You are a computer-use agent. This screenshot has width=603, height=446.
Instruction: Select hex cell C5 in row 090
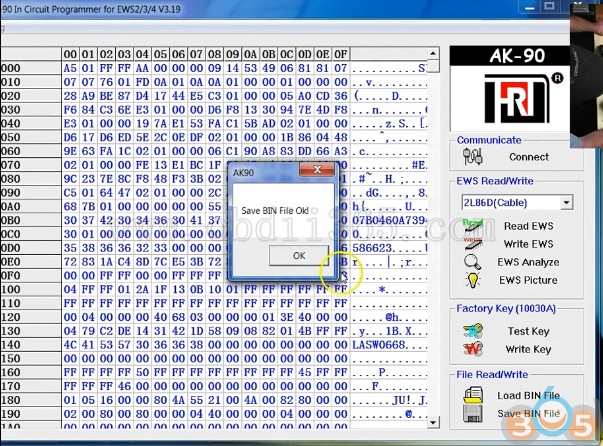pos(70,193)
